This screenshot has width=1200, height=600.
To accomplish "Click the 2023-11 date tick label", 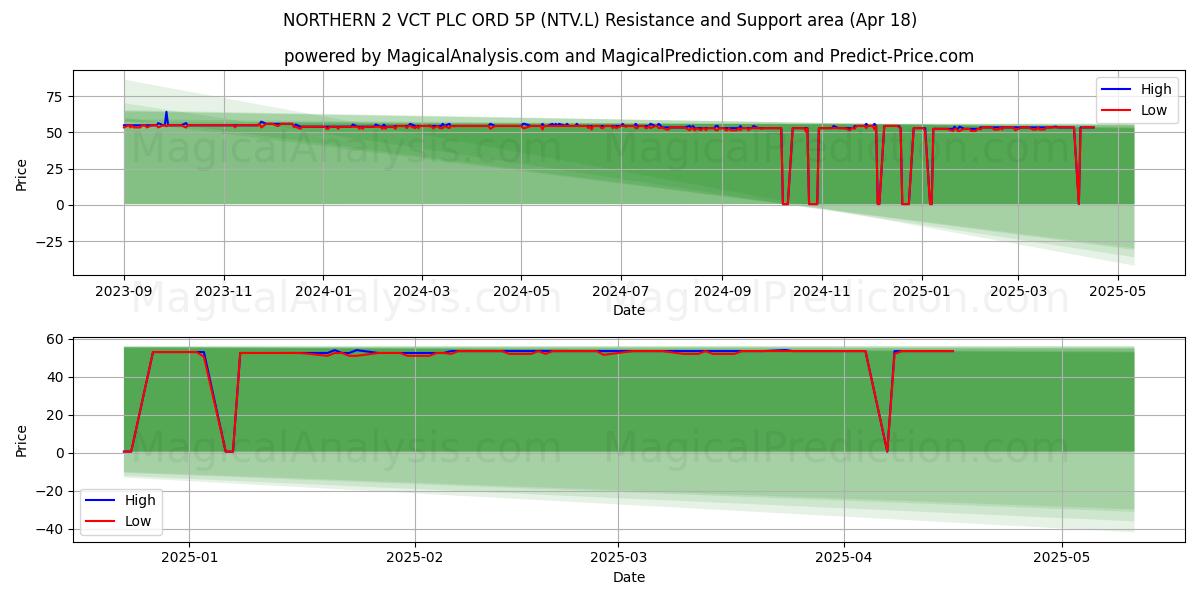I will pos(224,292).
